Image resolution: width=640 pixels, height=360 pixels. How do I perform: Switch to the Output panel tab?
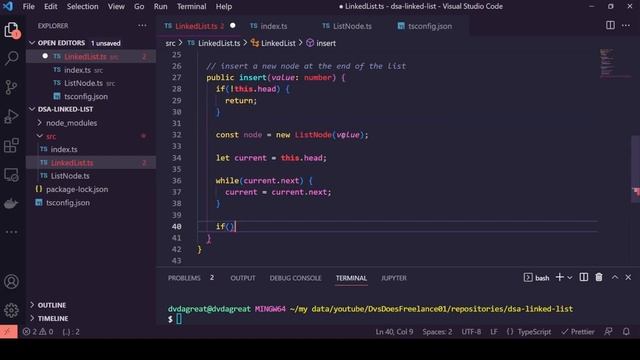coord(243,278)
